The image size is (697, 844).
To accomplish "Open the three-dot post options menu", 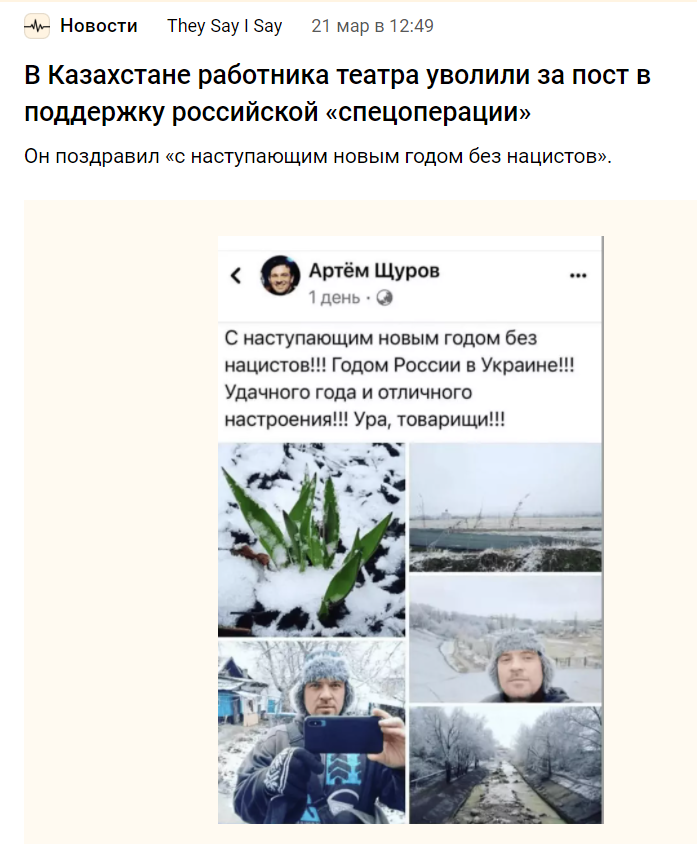I will click(x=578, y=275).
